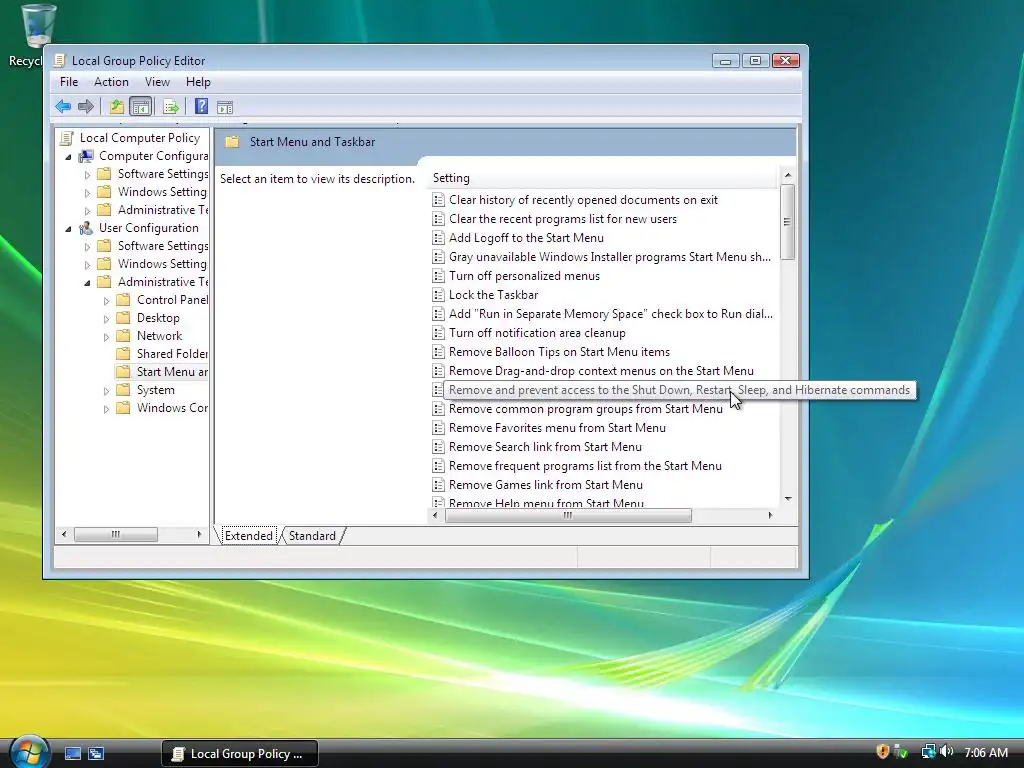Viewport: 1024px width, 768px height.
Task: Click the Show Desktop quick launch icon
Action: (x=72, y=753)
